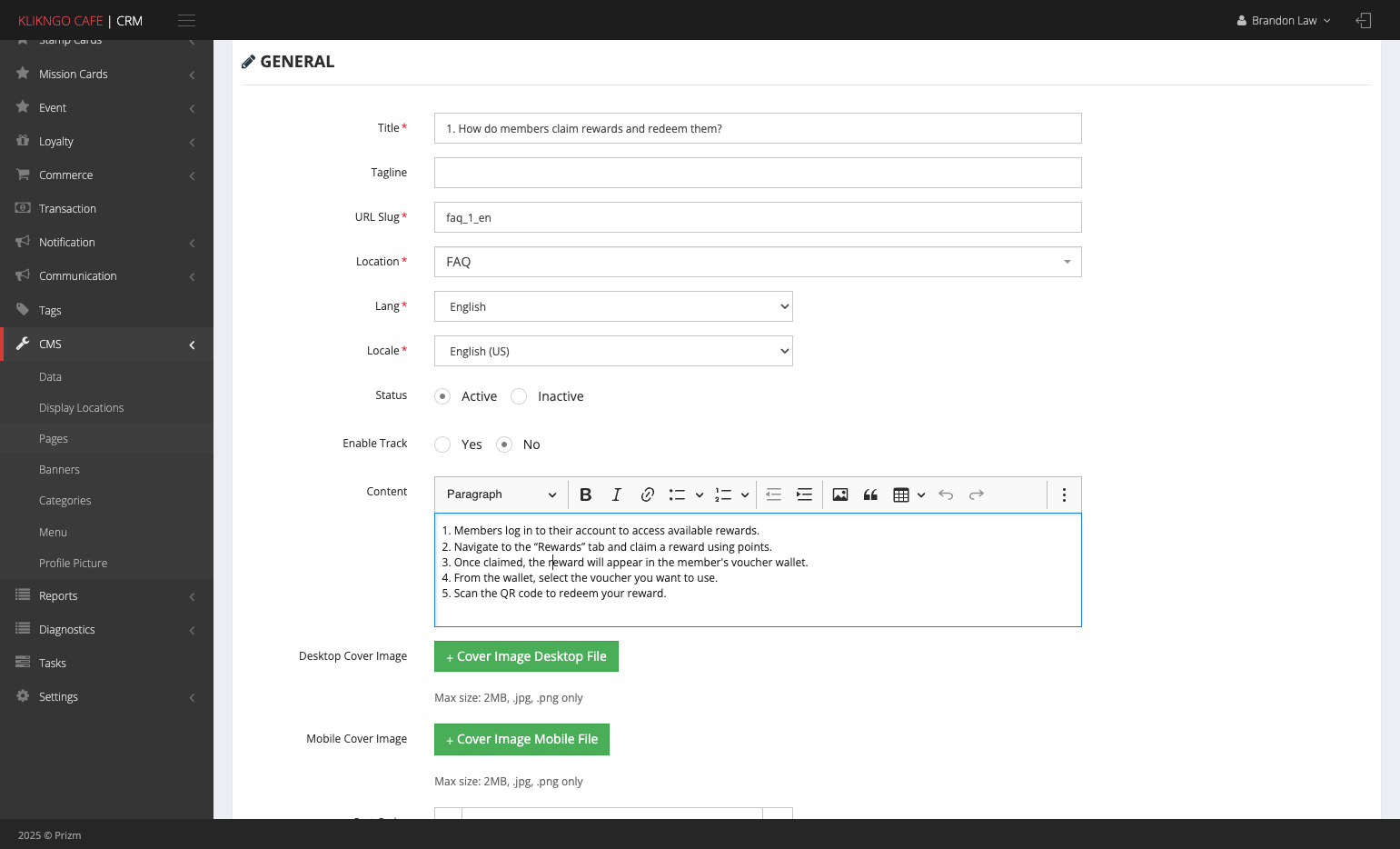Increase indent in the content editor
Viewport: 1400px width, 849px height.
coord(805,494)
